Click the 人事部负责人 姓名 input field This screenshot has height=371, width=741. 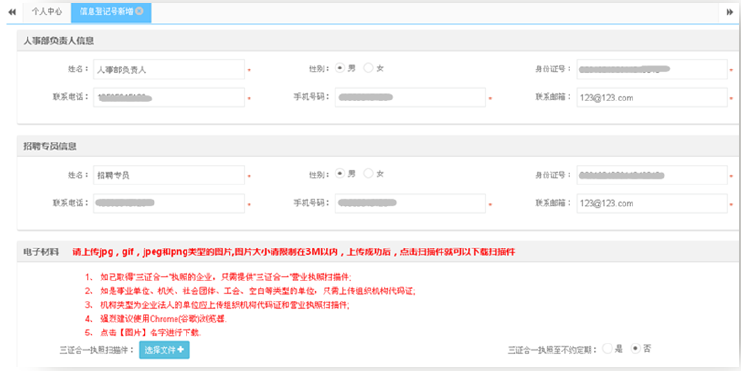pyautogui.click(x=169, y=69)
